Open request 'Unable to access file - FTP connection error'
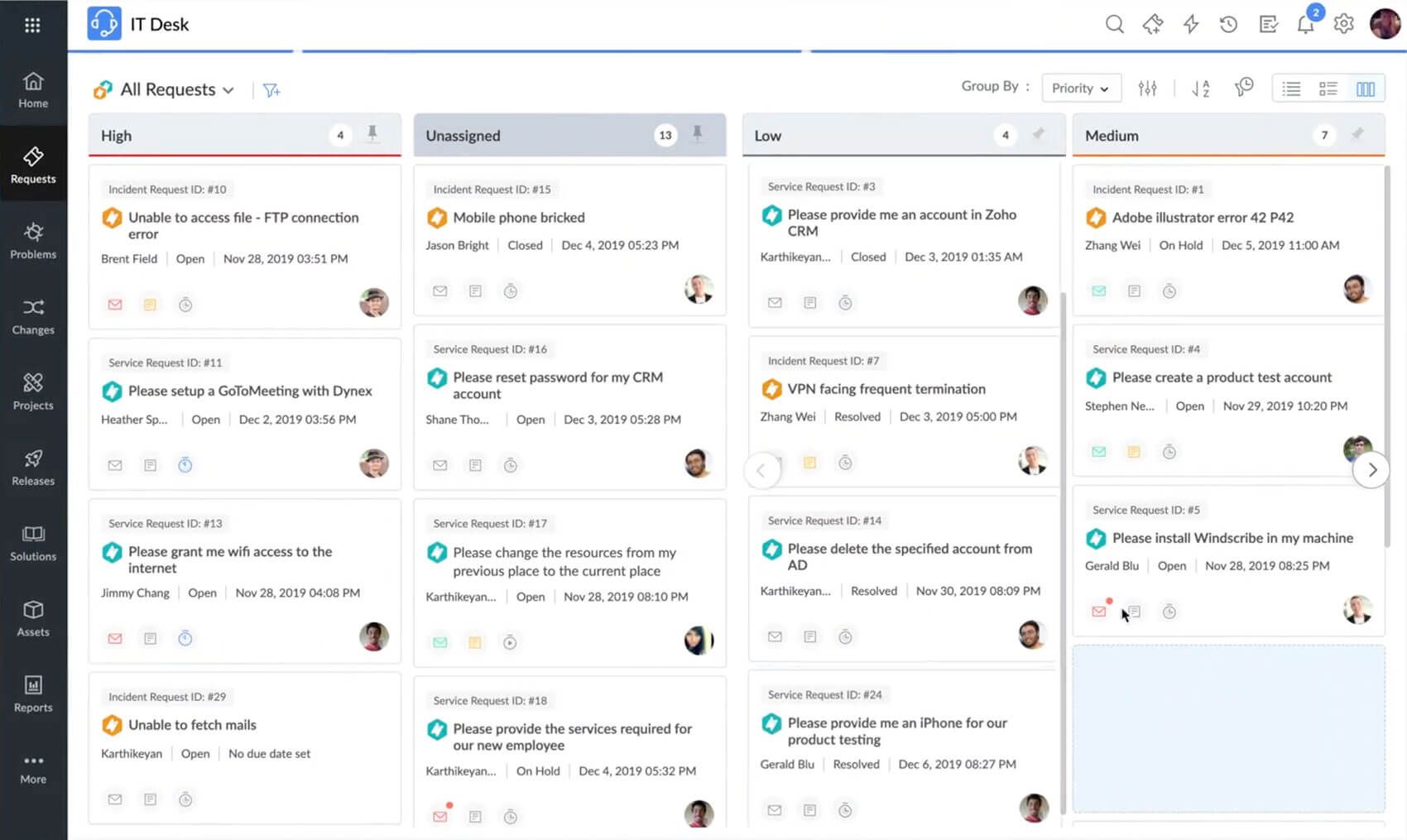This screenshot has width=1407, height=840. 243,225
